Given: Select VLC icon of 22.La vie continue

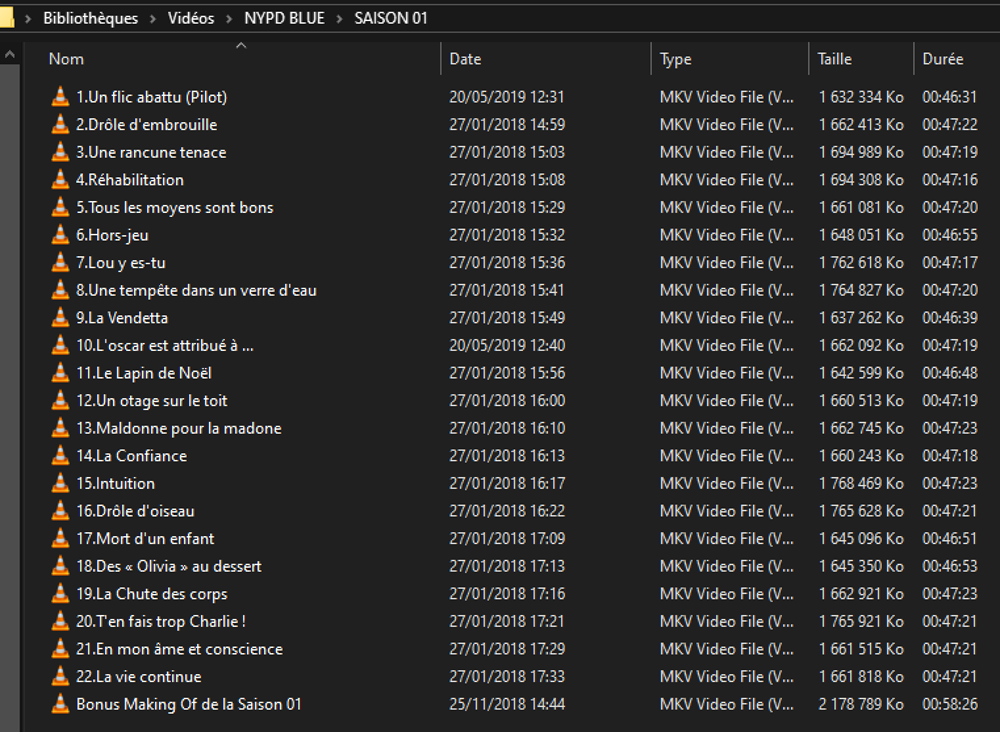Looking at the screenshot, I should 60,677.
